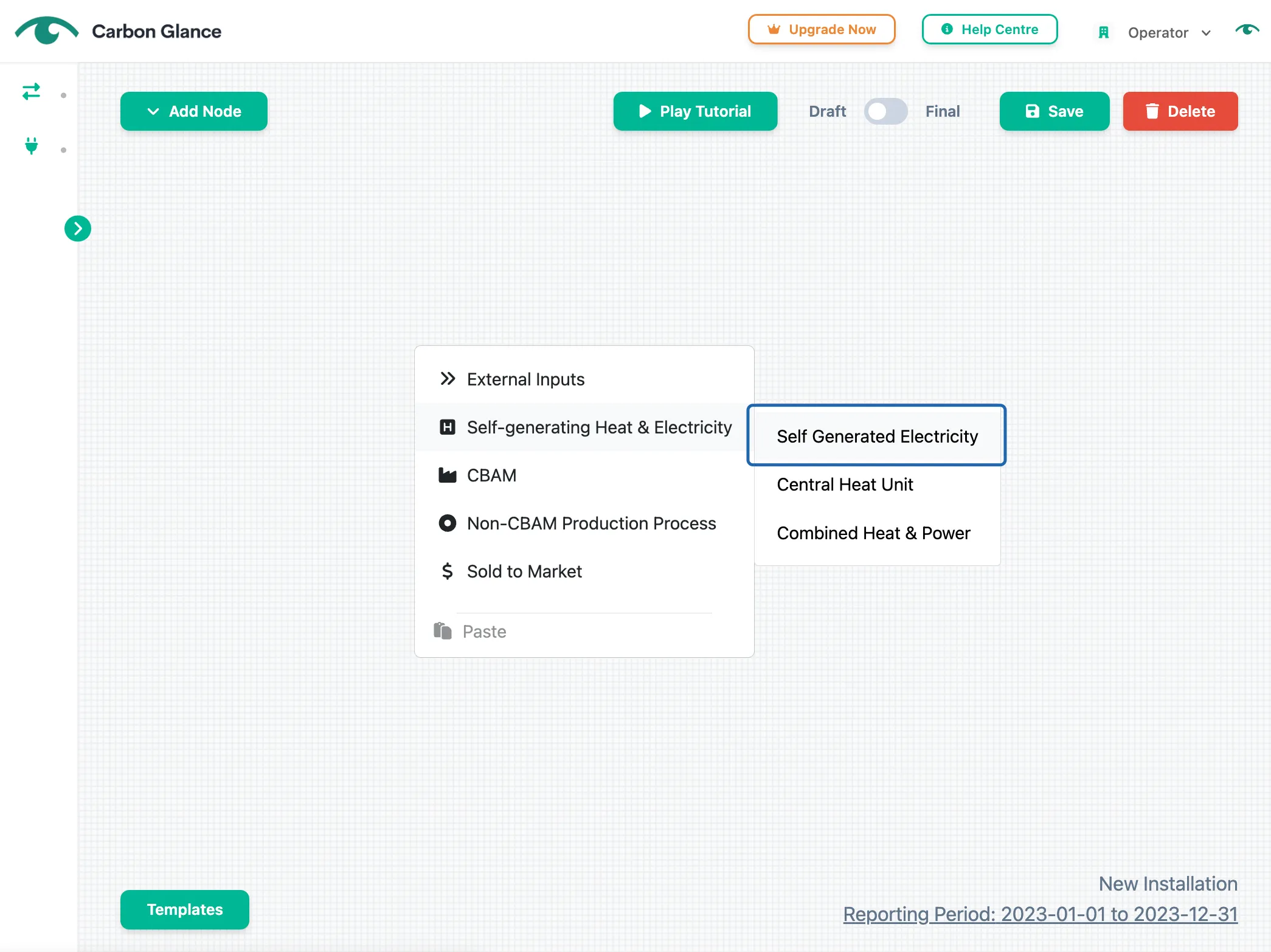The width and height of the screenshot is (1271, 952).
Task: Toggle the Draft/Final switch
Action: point(886,111)
